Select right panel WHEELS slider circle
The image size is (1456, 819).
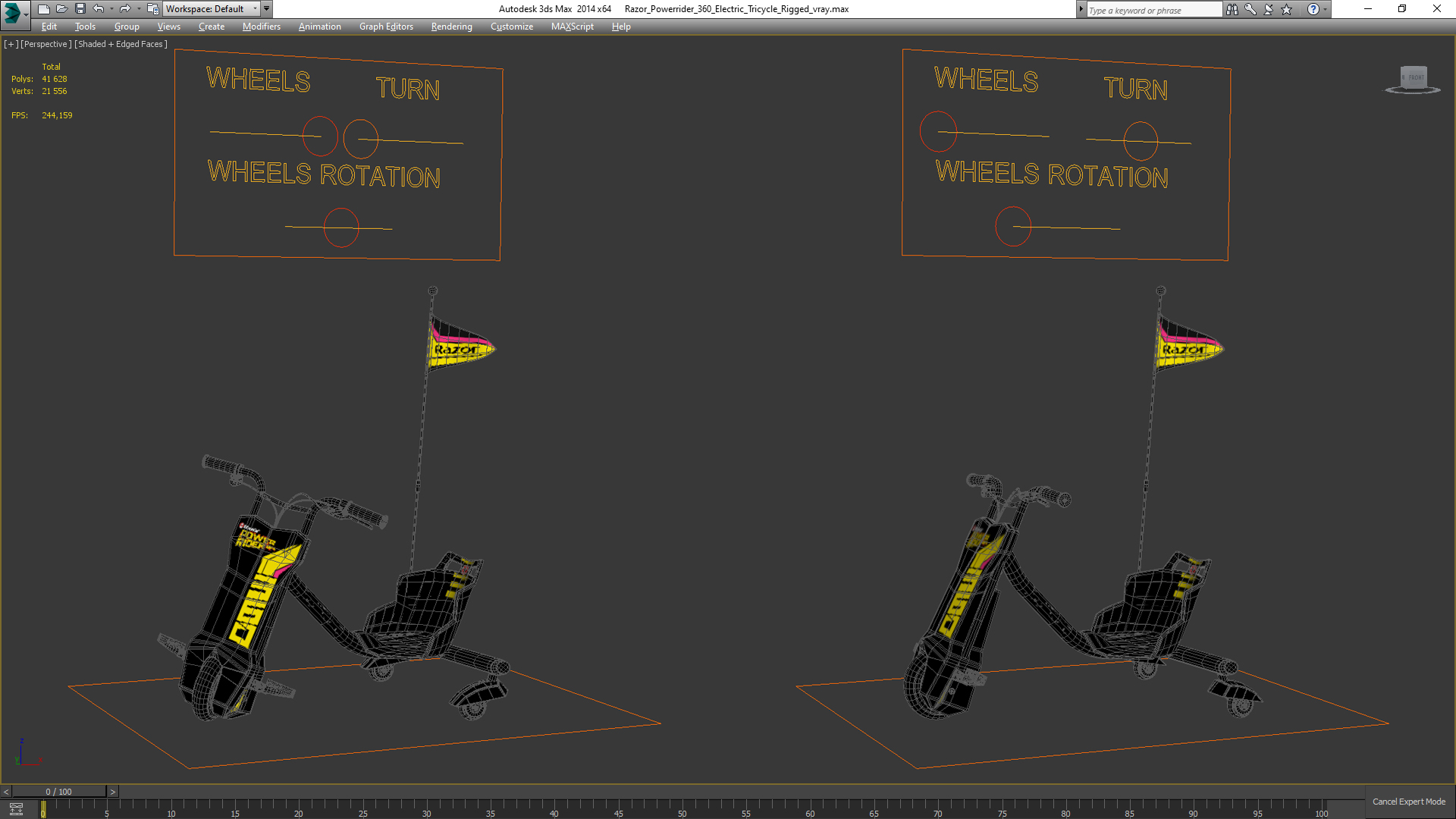938,131
